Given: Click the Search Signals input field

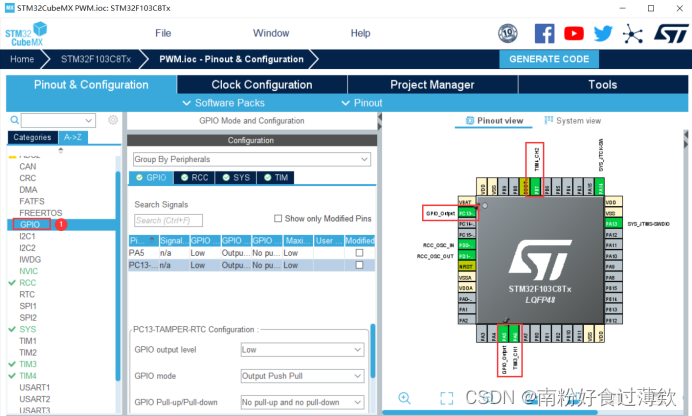Looking at the screenshot, I should tap(168, 220).
